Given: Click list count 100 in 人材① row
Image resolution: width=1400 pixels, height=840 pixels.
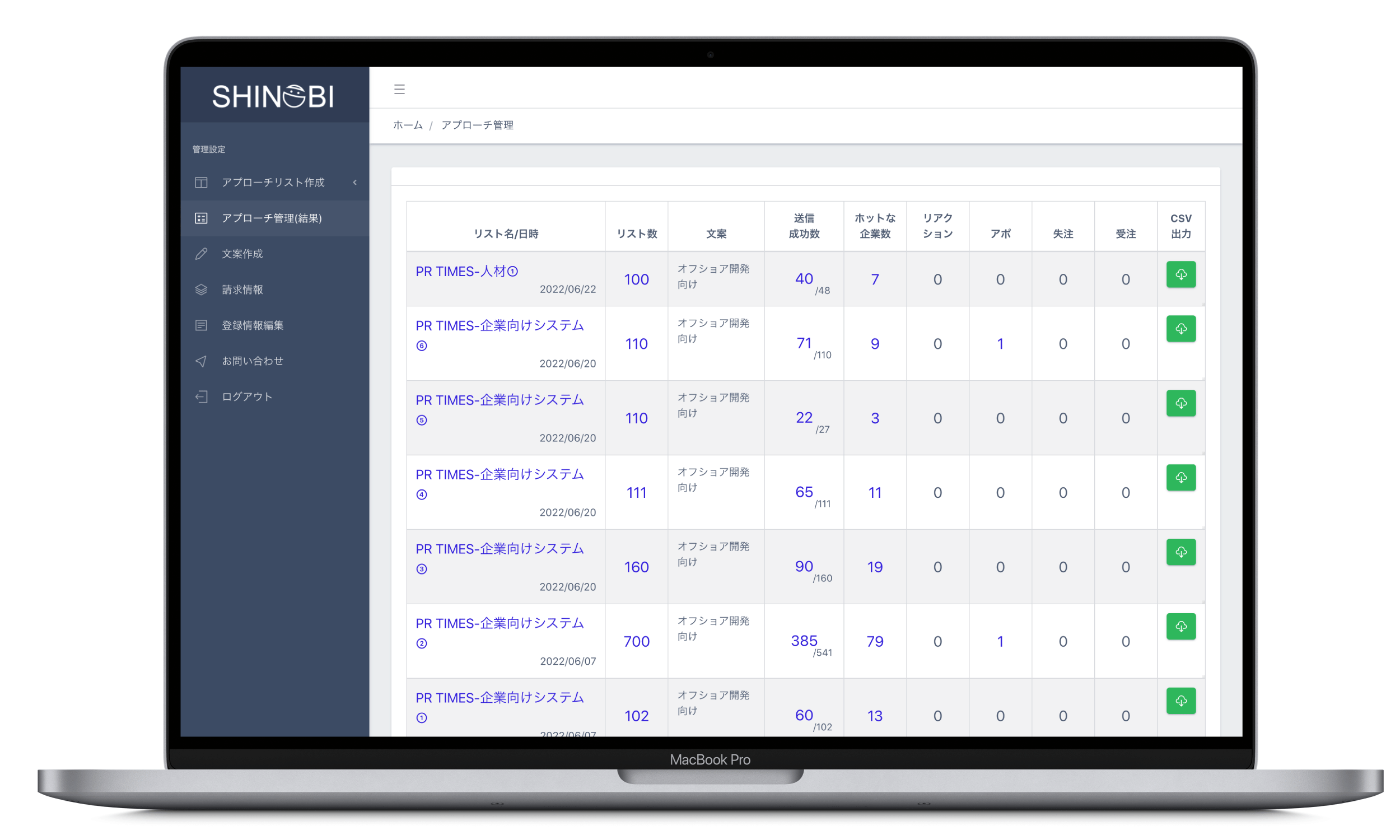Looking at the screenshot, I should [636, 279].
